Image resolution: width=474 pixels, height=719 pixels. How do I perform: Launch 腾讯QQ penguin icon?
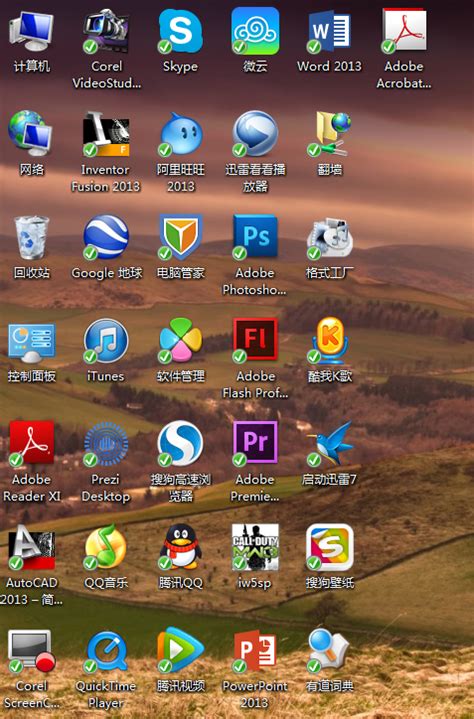[x=181, y=547]
